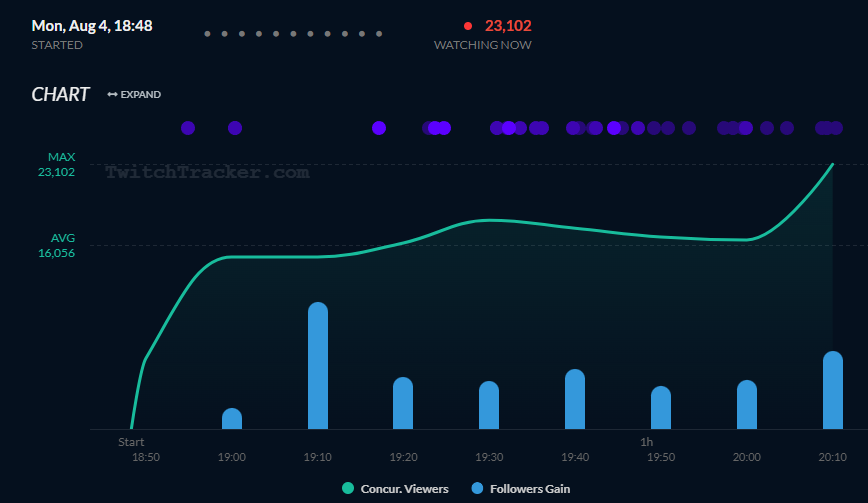Click the Mon, Aug 4, 18:48 start date
Viewport: 868px width, 503px height.
pyautogui.click(x=92, y=25)
